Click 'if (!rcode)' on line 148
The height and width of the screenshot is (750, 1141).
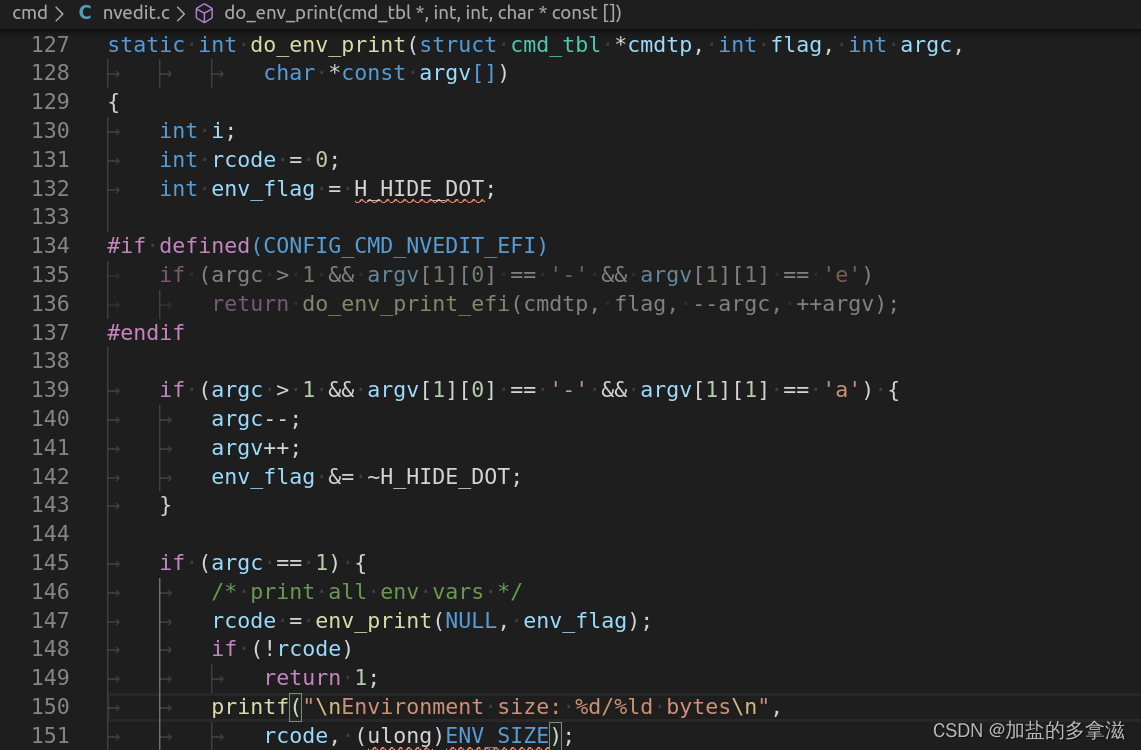click(282, 649)
